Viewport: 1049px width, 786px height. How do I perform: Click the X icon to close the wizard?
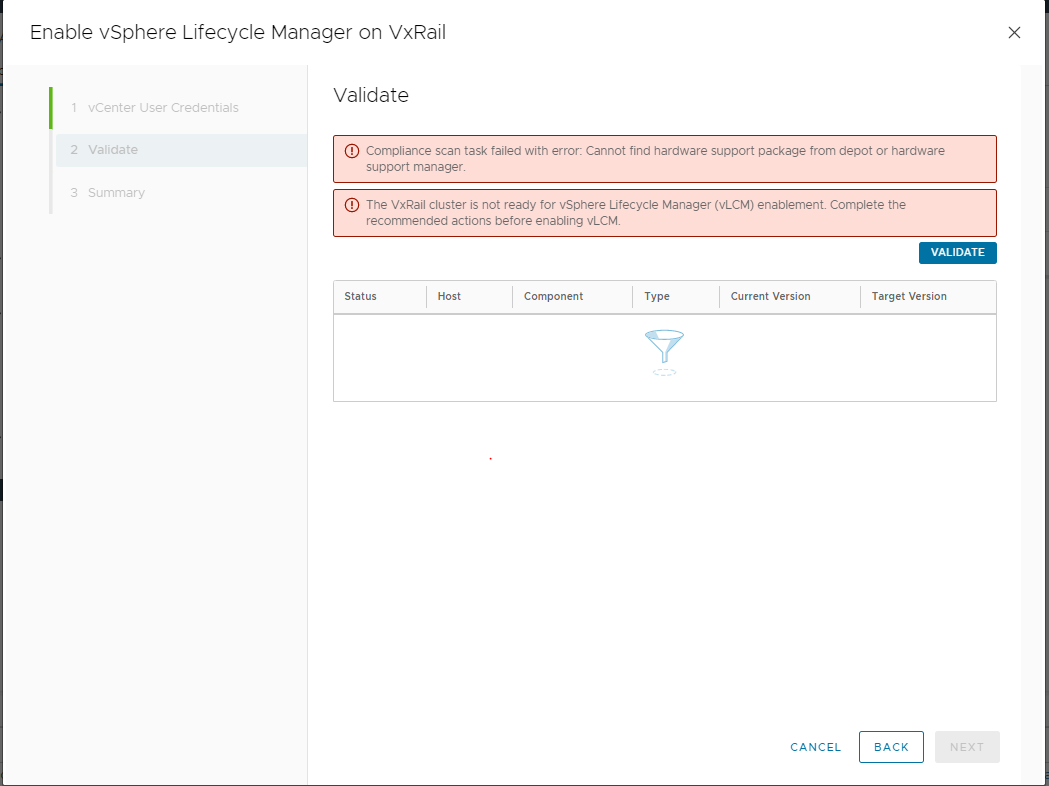1014,32
